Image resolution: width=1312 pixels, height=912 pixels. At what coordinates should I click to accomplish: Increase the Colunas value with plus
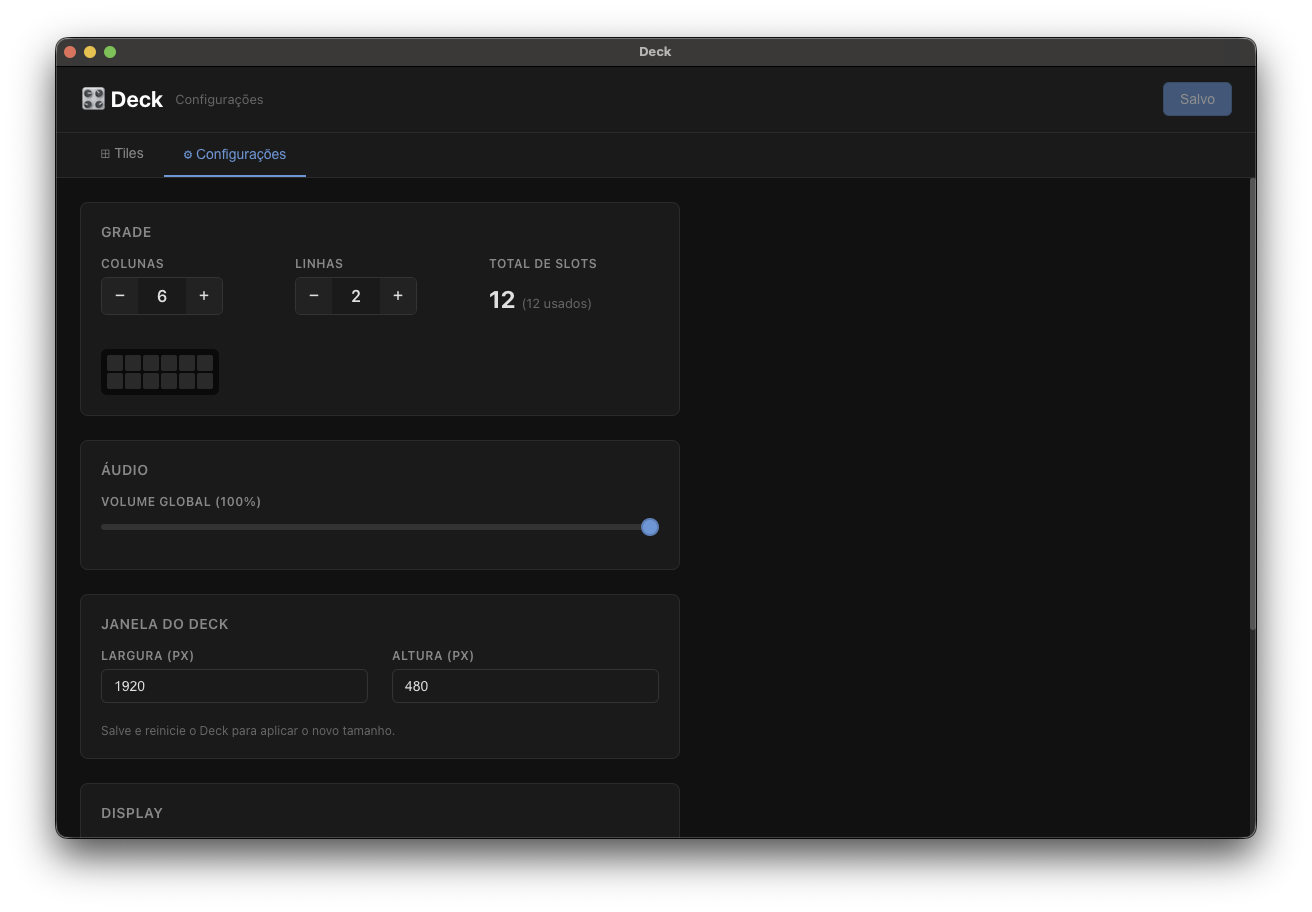[x=204, y=296]
